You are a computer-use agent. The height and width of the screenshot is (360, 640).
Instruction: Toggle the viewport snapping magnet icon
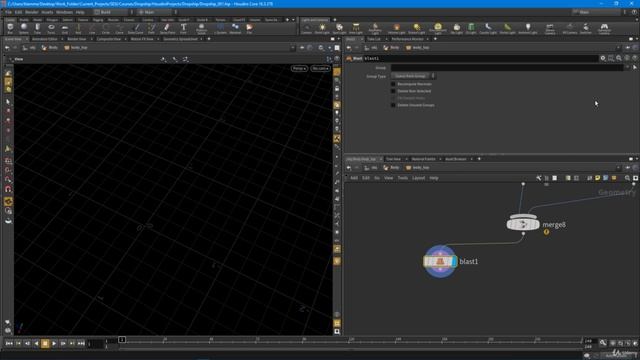click(x=8, y=189)
